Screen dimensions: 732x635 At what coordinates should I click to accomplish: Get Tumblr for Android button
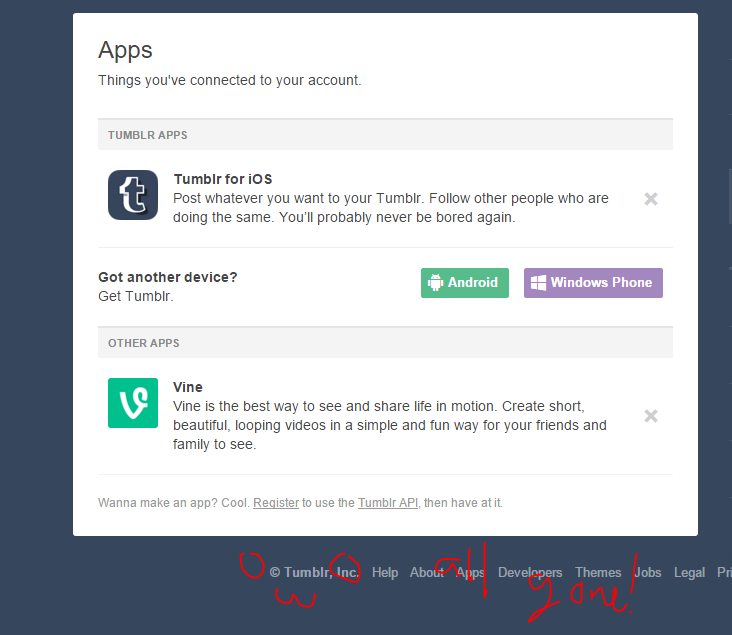(465, 283)
